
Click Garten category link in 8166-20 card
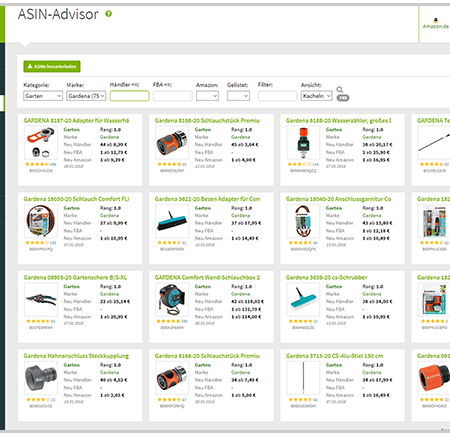[203, 129]
